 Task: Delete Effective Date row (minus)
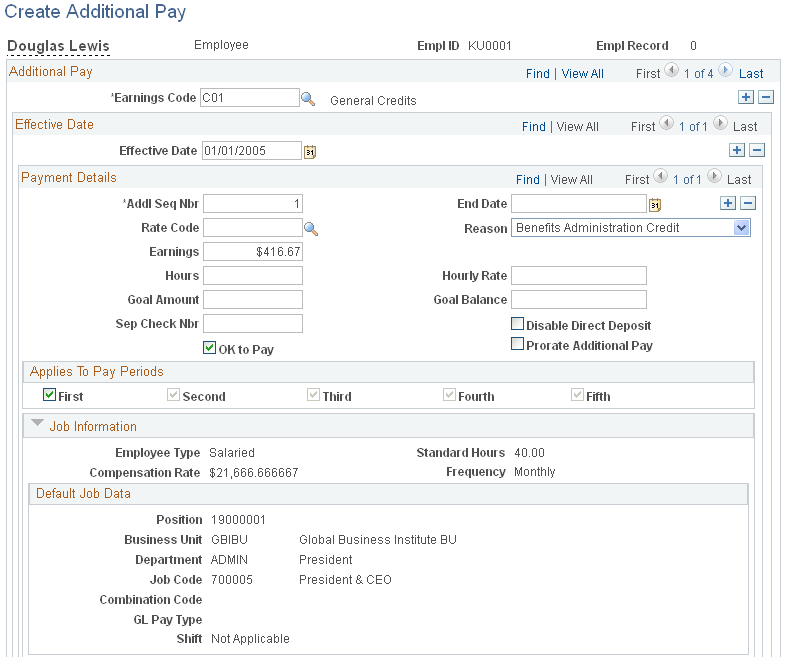[757, 150]
